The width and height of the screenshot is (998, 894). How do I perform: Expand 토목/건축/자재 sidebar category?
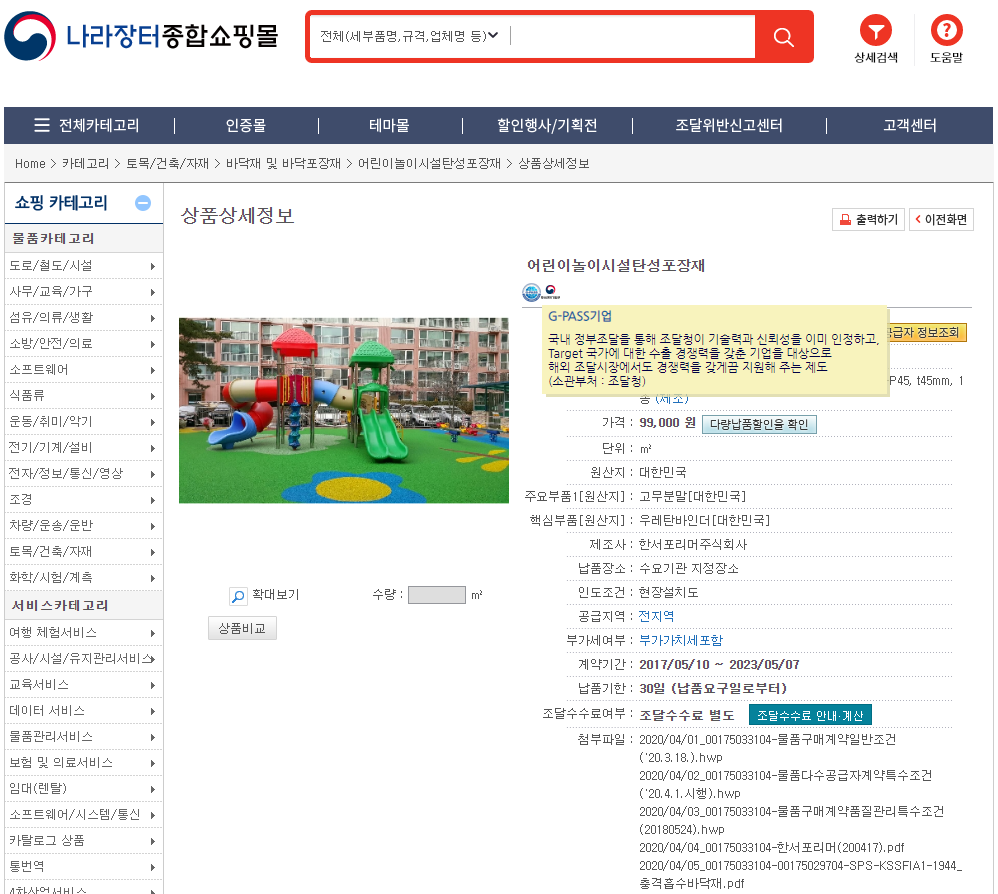click(x=83, y=552)
